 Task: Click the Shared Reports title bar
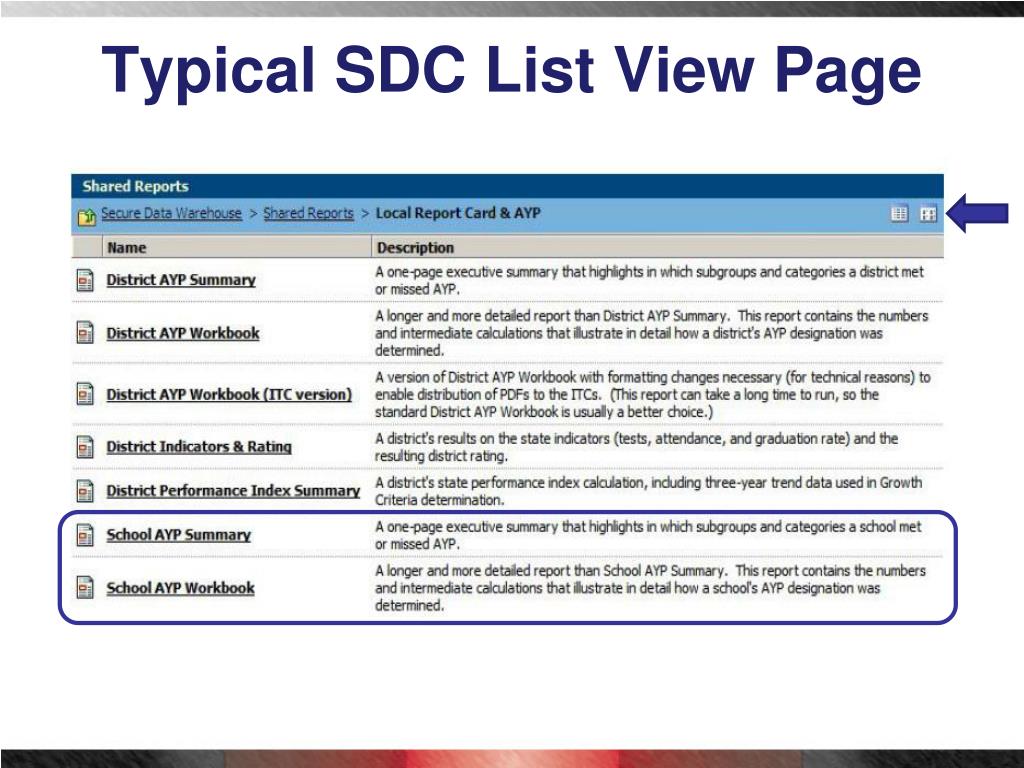(507, 186)
